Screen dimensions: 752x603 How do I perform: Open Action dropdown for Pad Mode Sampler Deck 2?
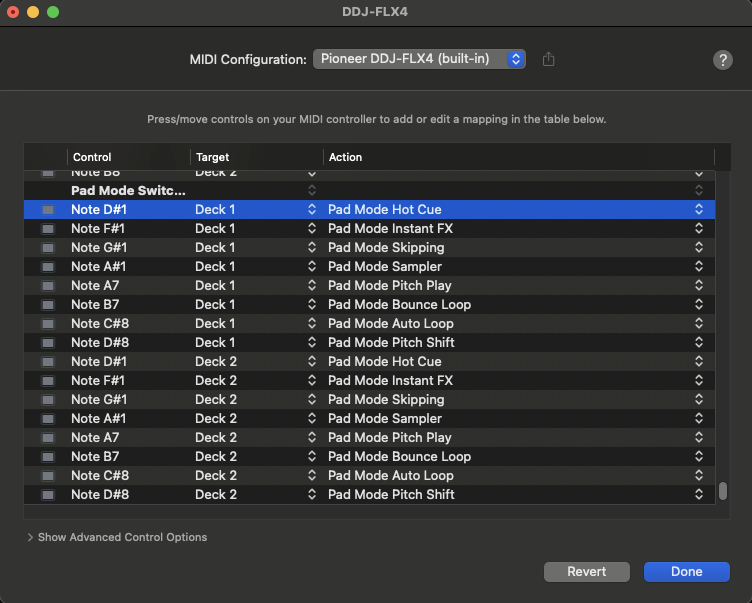tap(699, 418)
